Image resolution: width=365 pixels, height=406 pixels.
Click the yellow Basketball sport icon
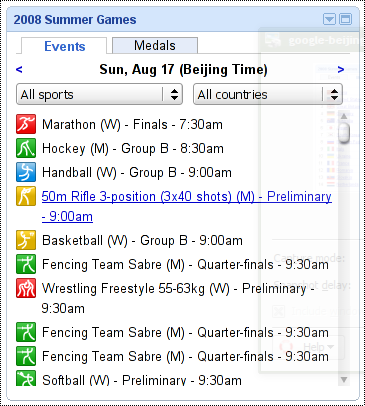click(x=26, y=240)
